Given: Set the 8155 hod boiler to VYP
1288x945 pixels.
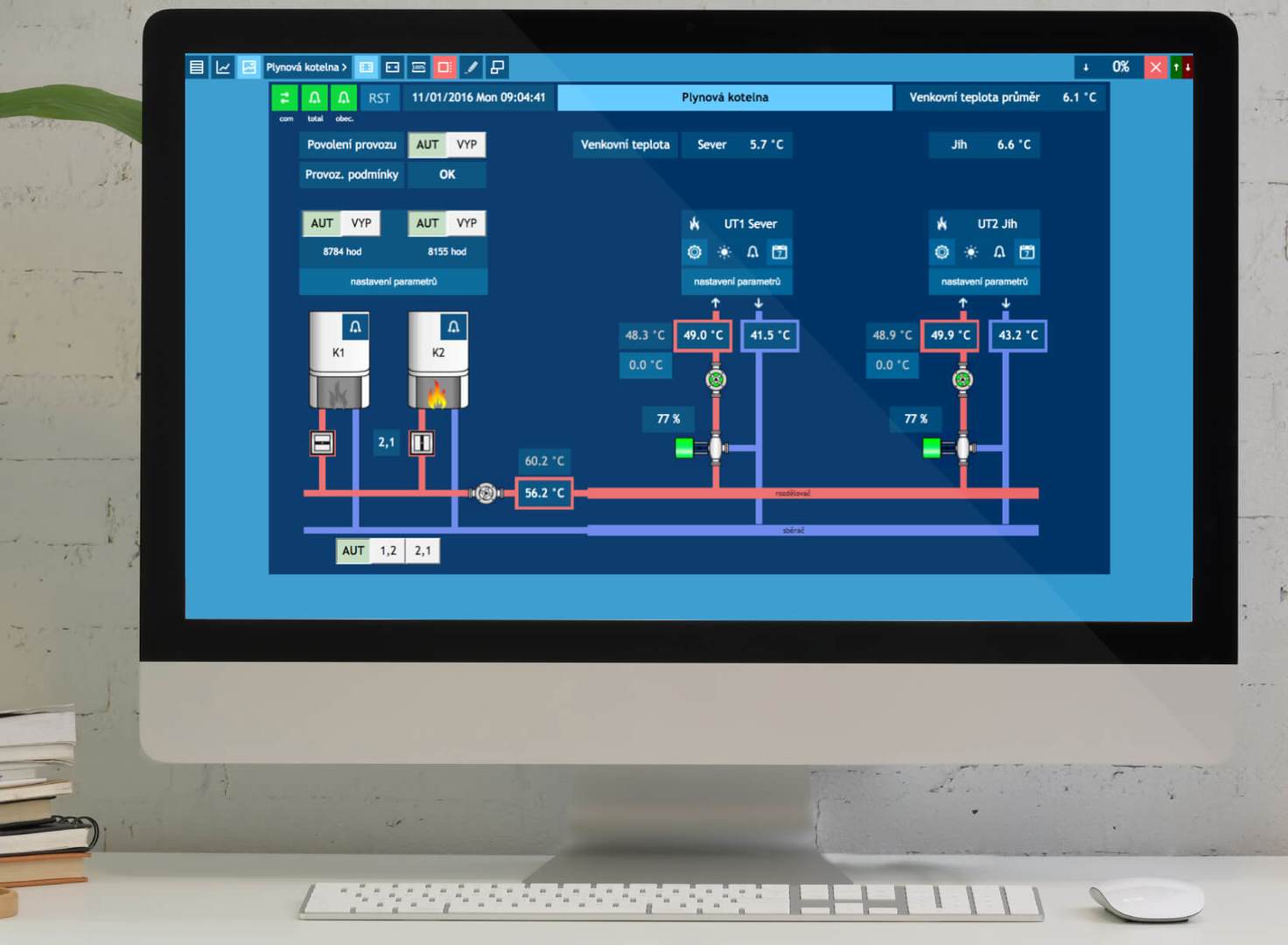Looking at the screenshot, I should 466,223.
